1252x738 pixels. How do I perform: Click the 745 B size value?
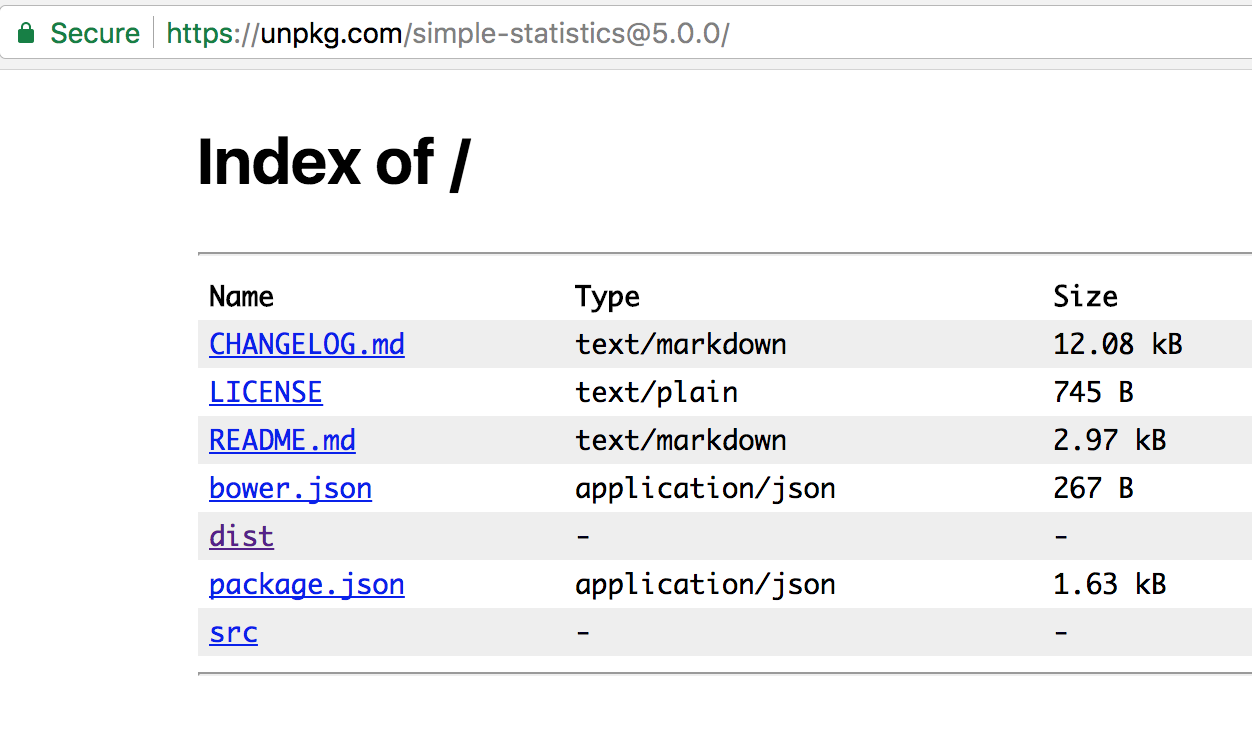[x=1093, y=392]
